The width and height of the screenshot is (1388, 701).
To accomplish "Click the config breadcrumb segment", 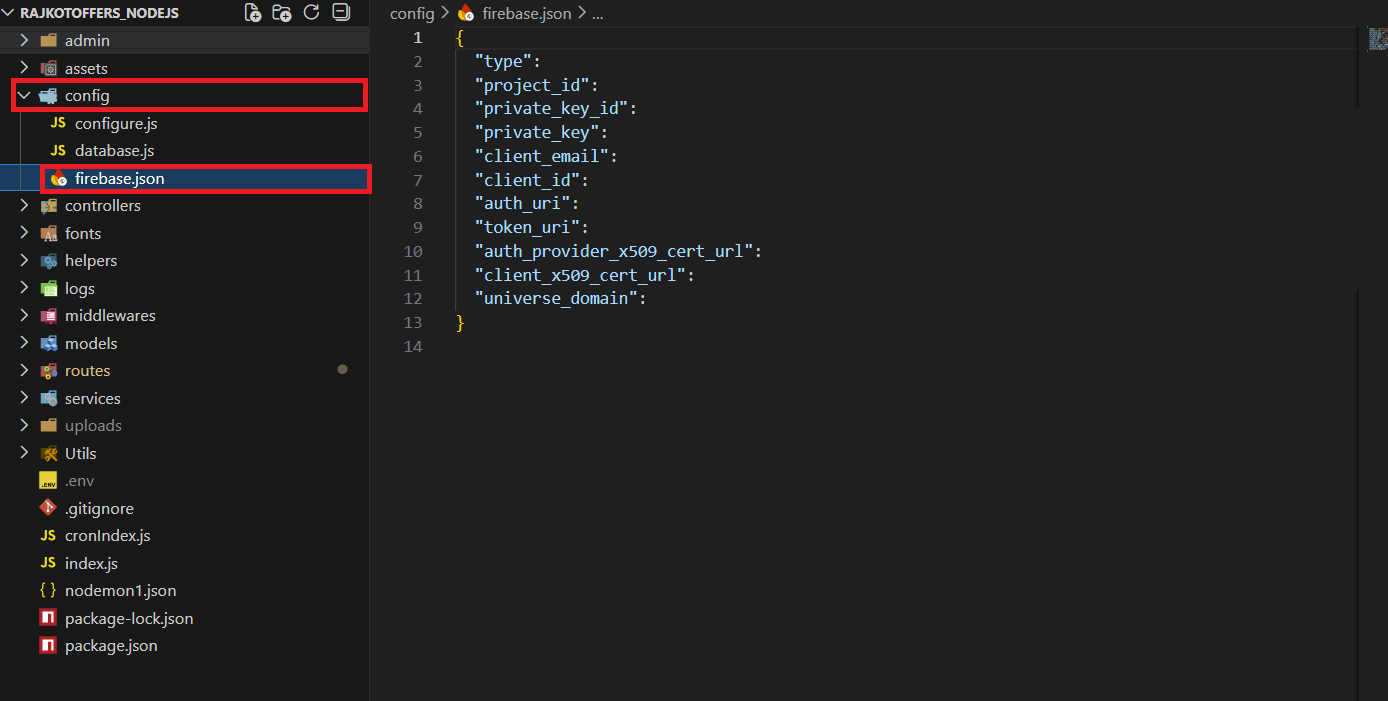I will (x=411, y=14).
